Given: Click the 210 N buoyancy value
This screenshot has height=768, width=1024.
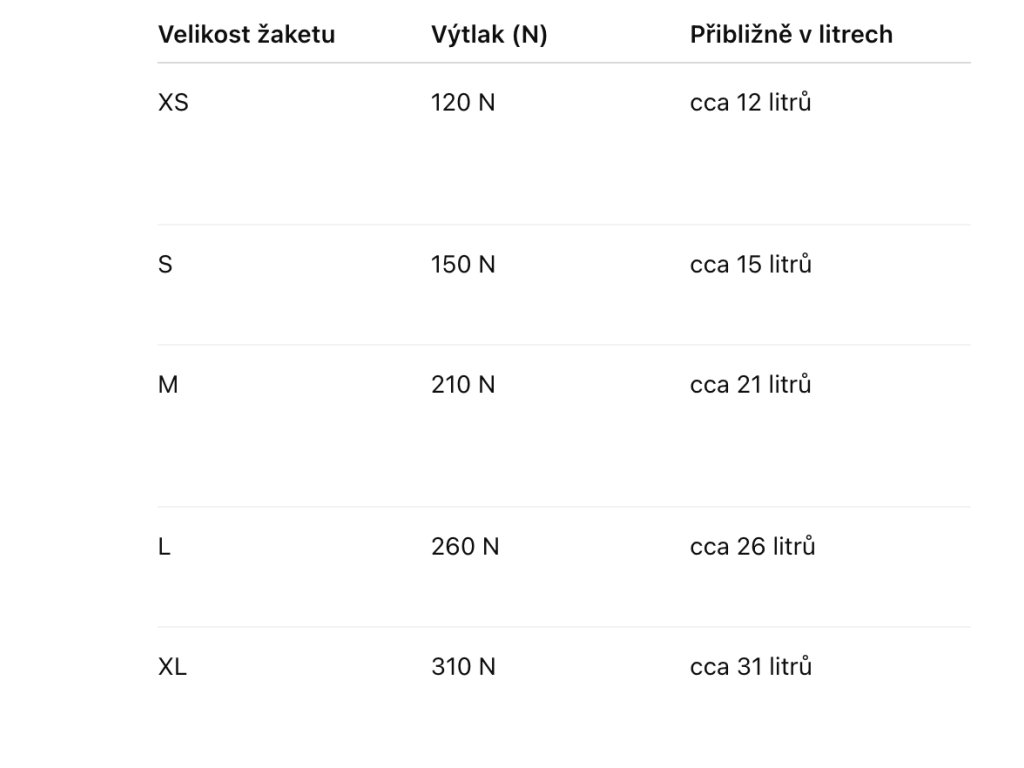Looking at the screenshot, I should (x=463, y=385).
